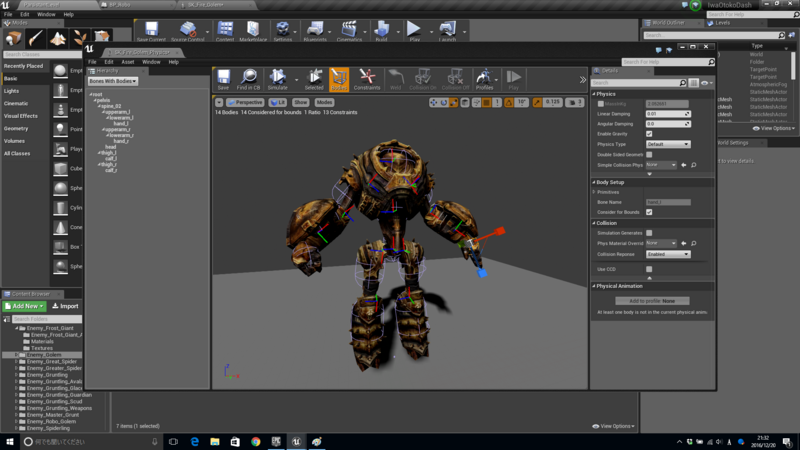Open Window menu in physics editor
The width and height of the screenshot is (800, 450).
point(151,62)
